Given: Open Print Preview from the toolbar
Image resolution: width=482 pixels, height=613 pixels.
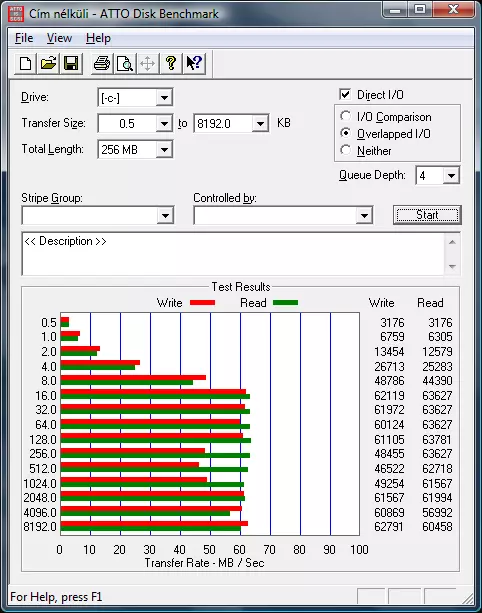Looking at the screenshot, I should 125,63.
